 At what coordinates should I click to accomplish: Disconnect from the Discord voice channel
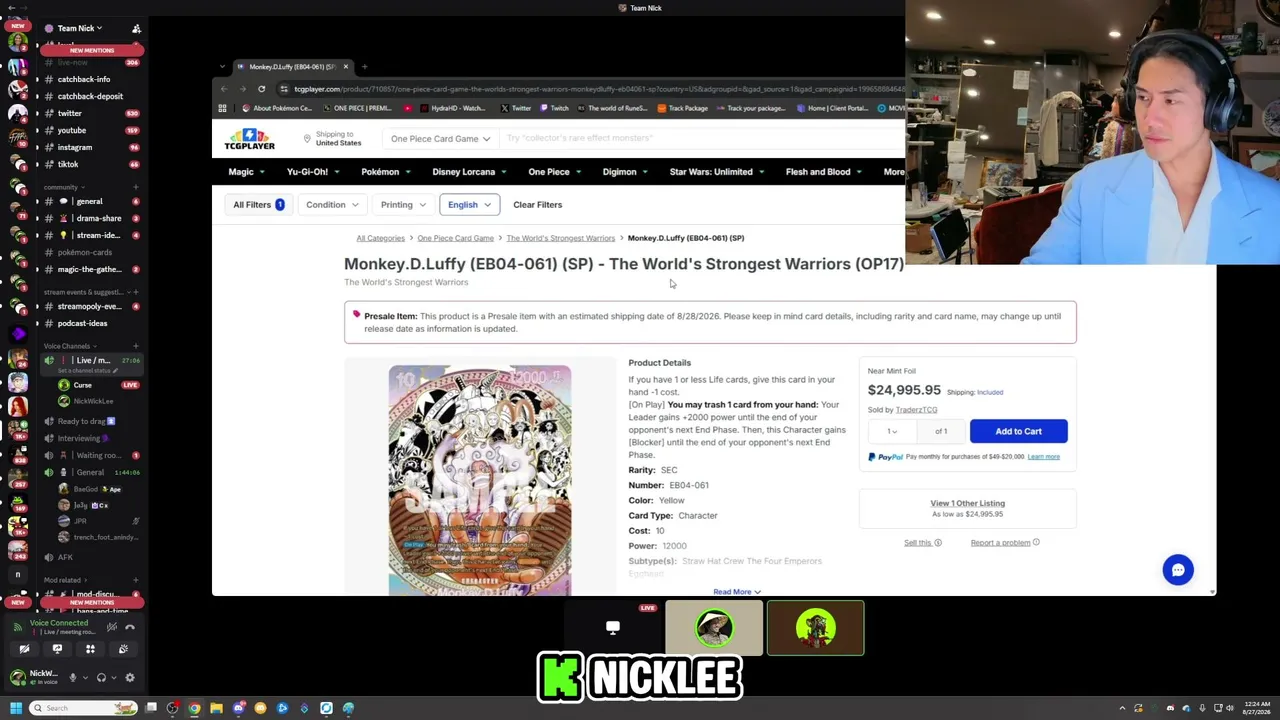point(130,627)
